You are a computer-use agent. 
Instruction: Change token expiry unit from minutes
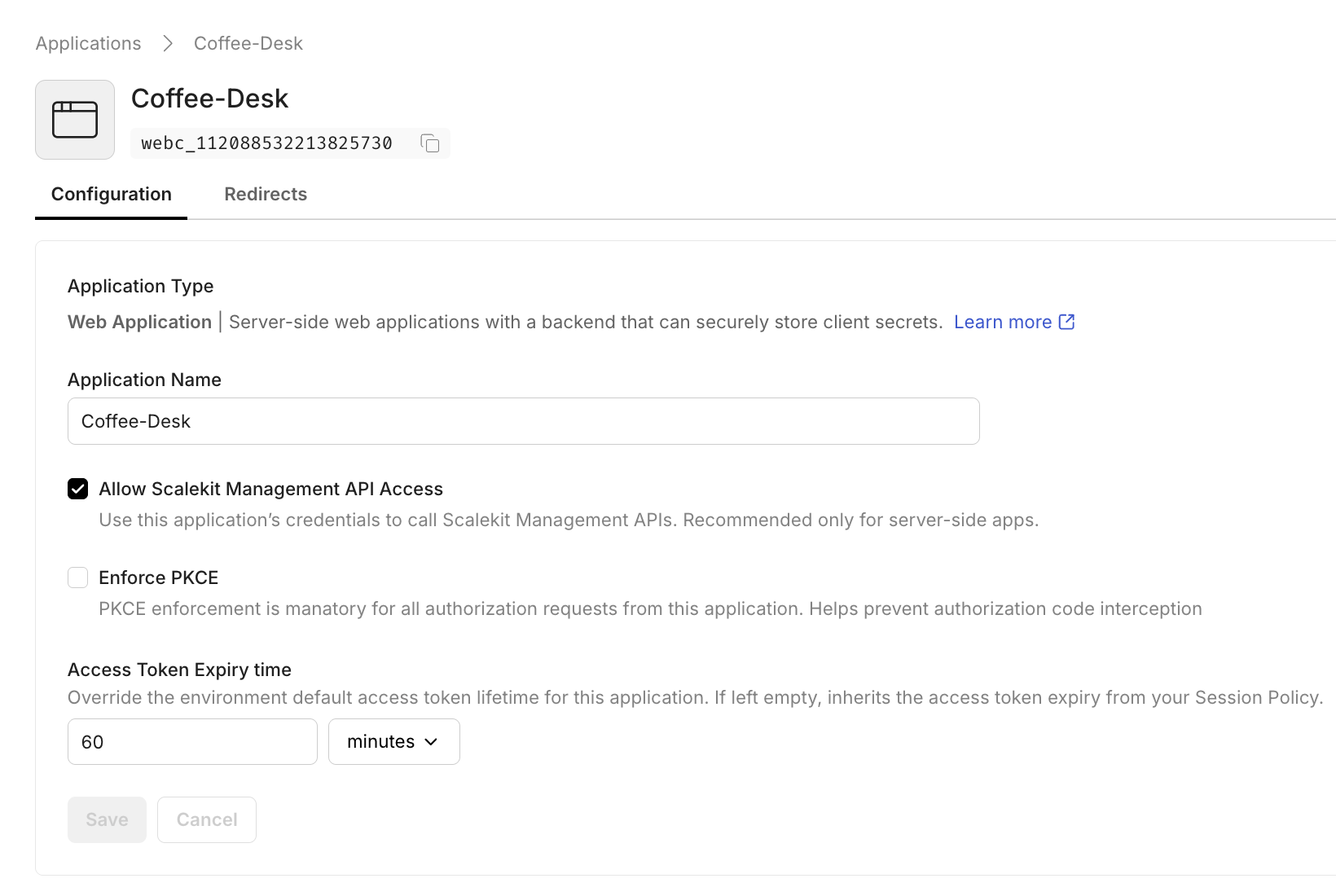pos(393,741)
